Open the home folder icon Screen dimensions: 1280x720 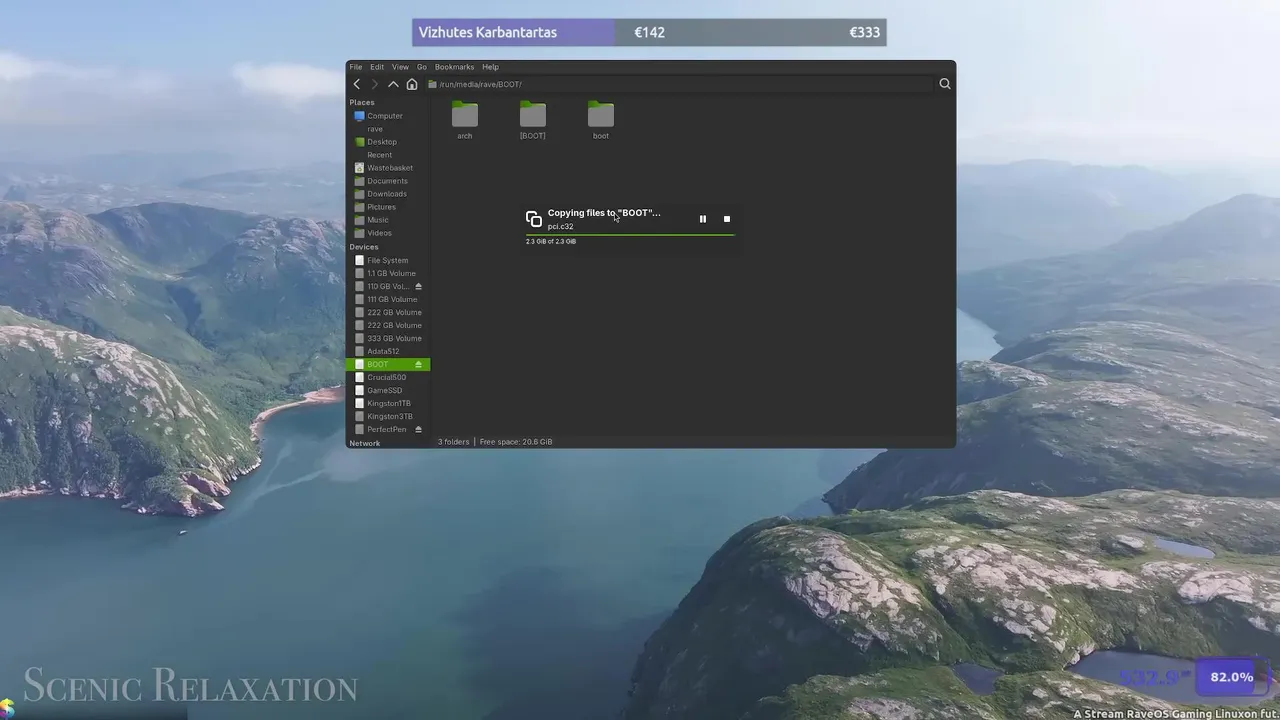pyautogui.click(x=412, y=84)
